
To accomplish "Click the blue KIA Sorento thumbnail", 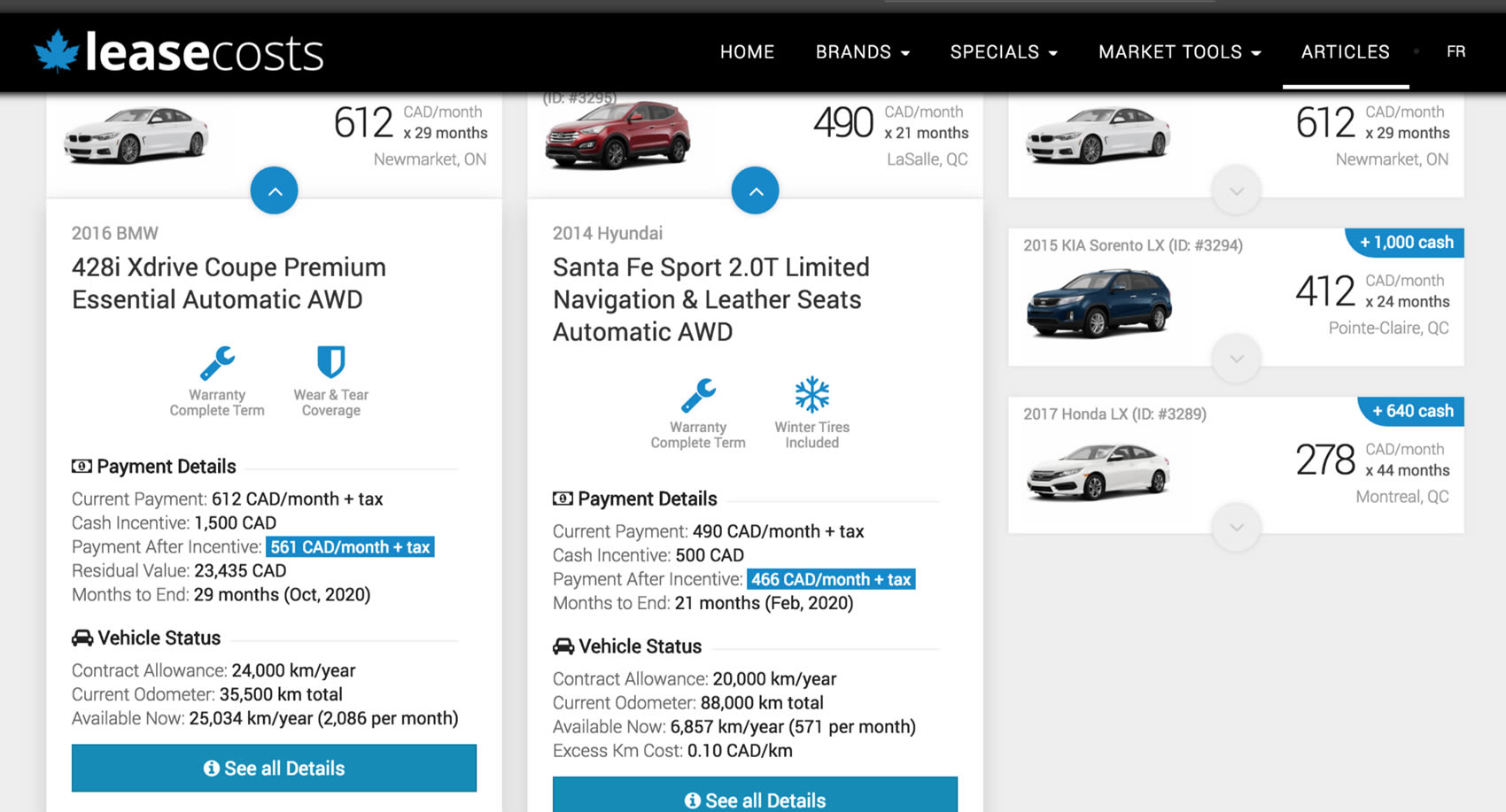I will [1098, 304].
